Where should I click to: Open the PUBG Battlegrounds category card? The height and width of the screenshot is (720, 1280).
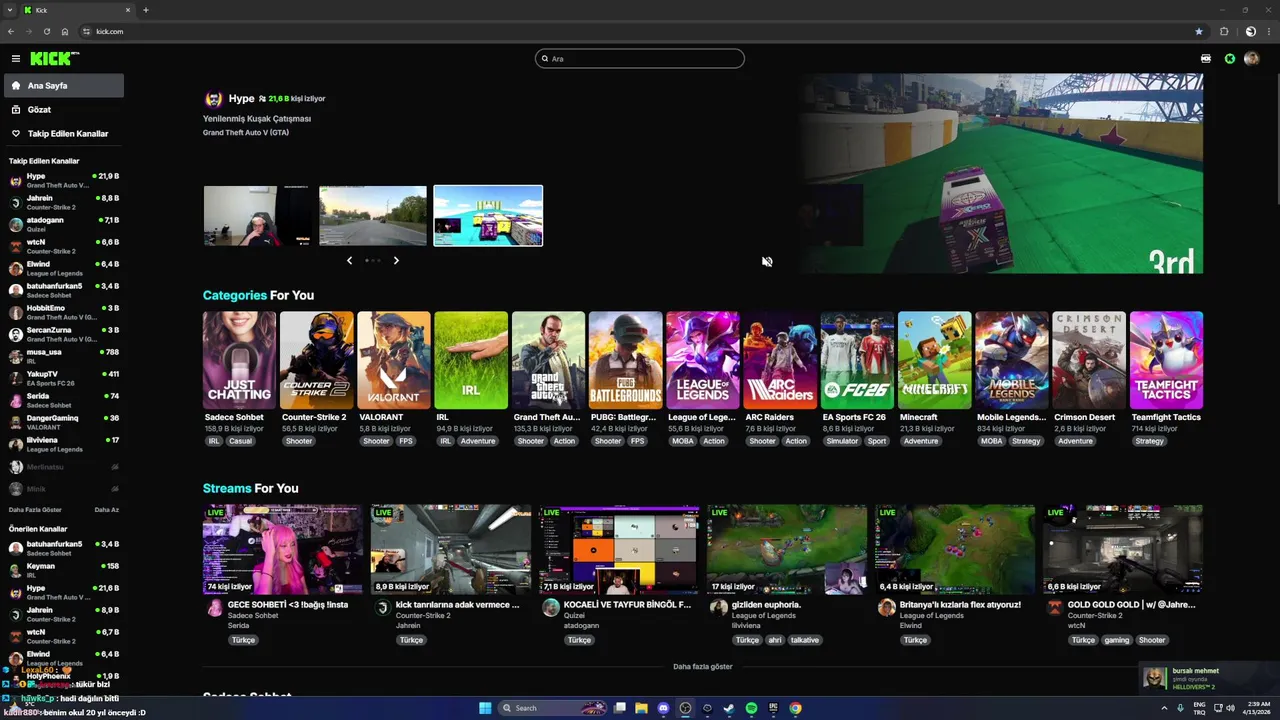click(626, 360)
